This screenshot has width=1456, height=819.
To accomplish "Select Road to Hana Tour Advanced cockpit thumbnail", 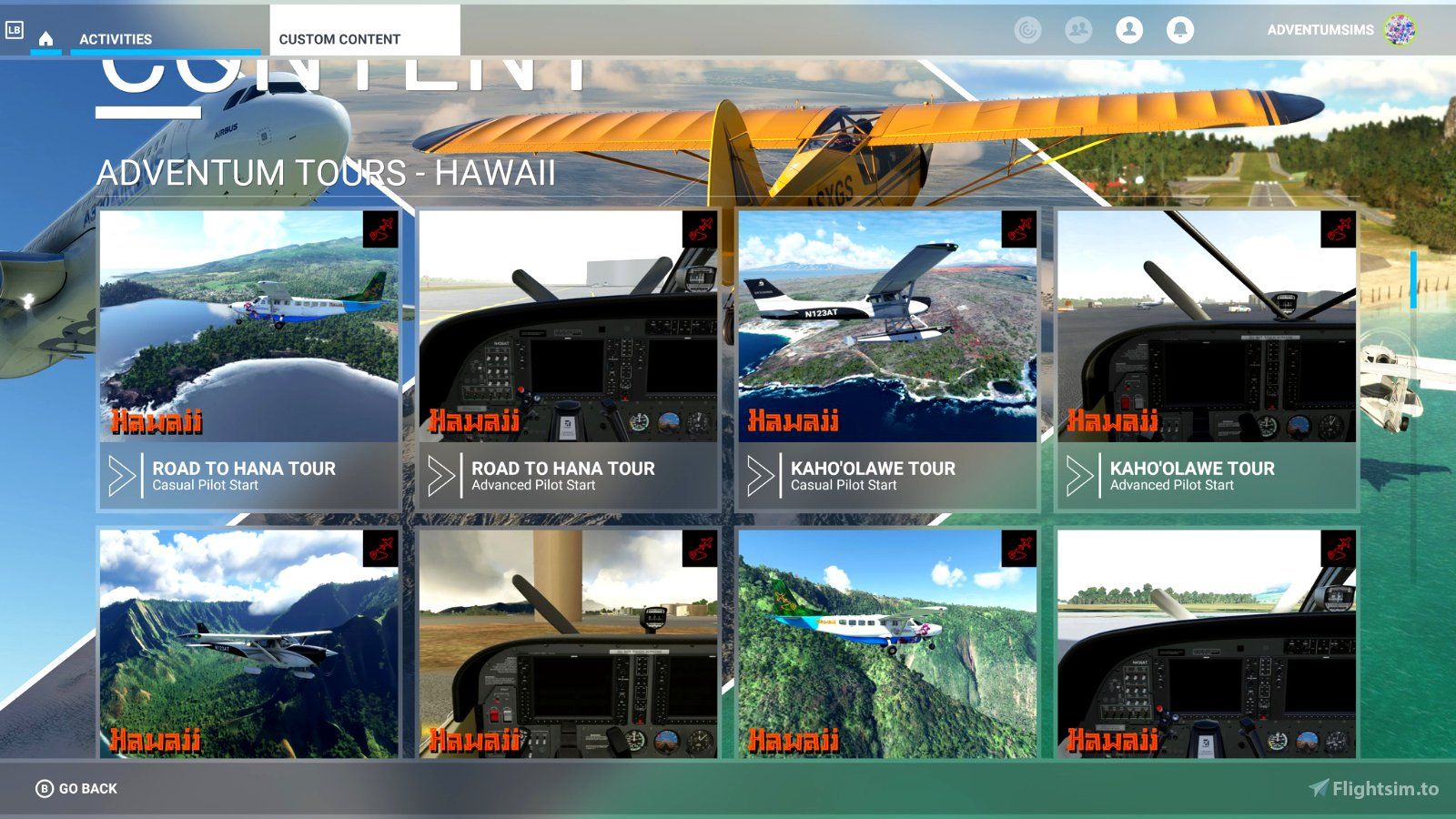I will 569,327.
